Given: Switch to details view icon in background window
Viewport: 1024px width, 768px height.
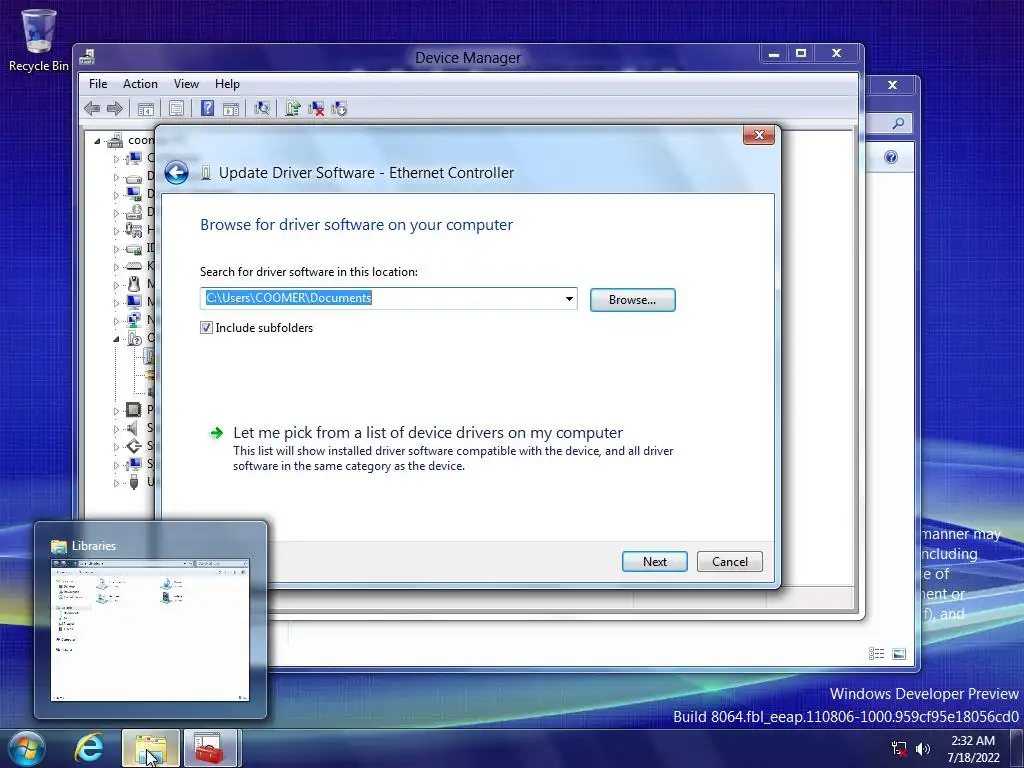Looking at the screenshot, I should point(876,654).
